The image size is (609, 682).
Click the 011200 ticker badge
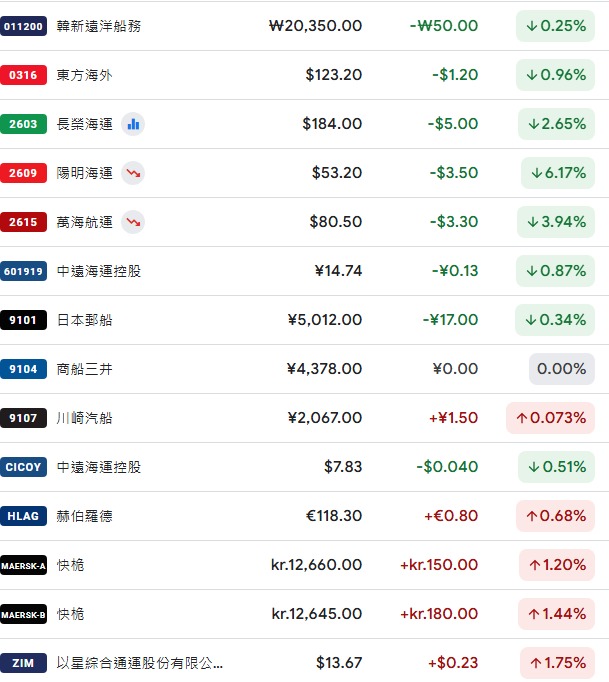tap(23, 26)
